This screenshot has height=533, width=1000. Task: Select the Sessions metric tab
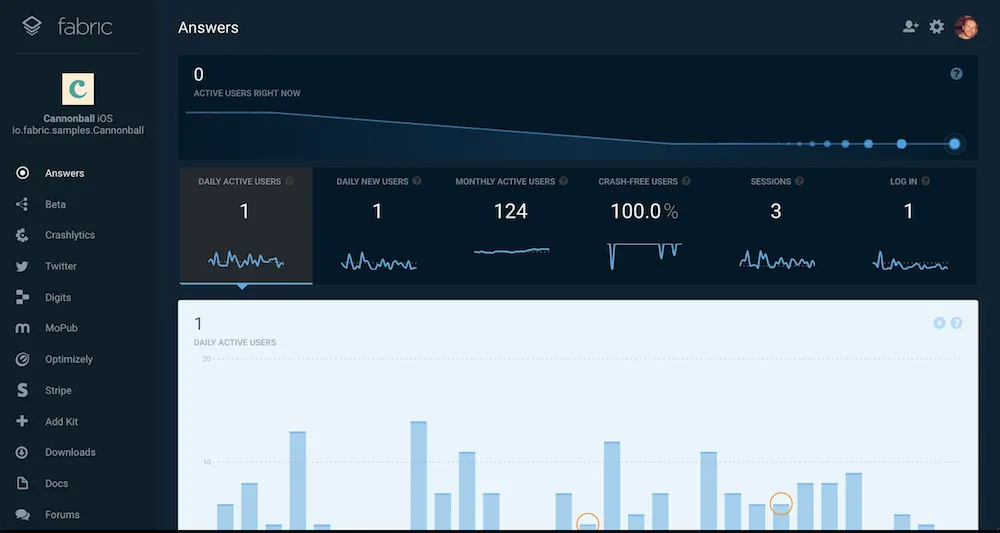click(x=777, y=226)
